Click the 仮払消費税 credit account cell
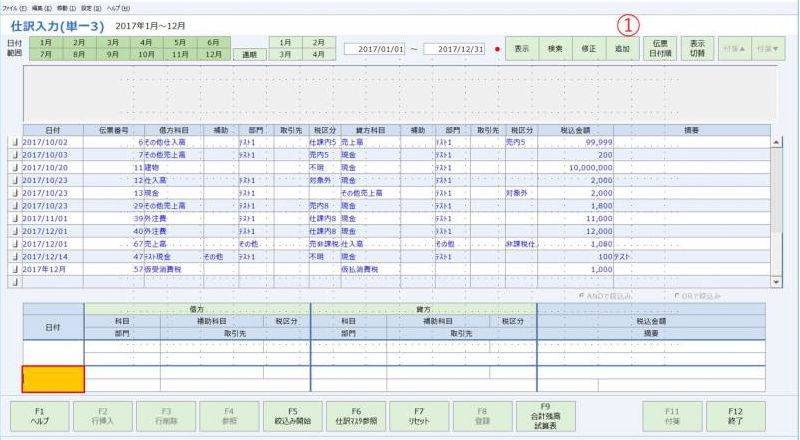This screenshot has width=800, height=440. tap(371, 270)
